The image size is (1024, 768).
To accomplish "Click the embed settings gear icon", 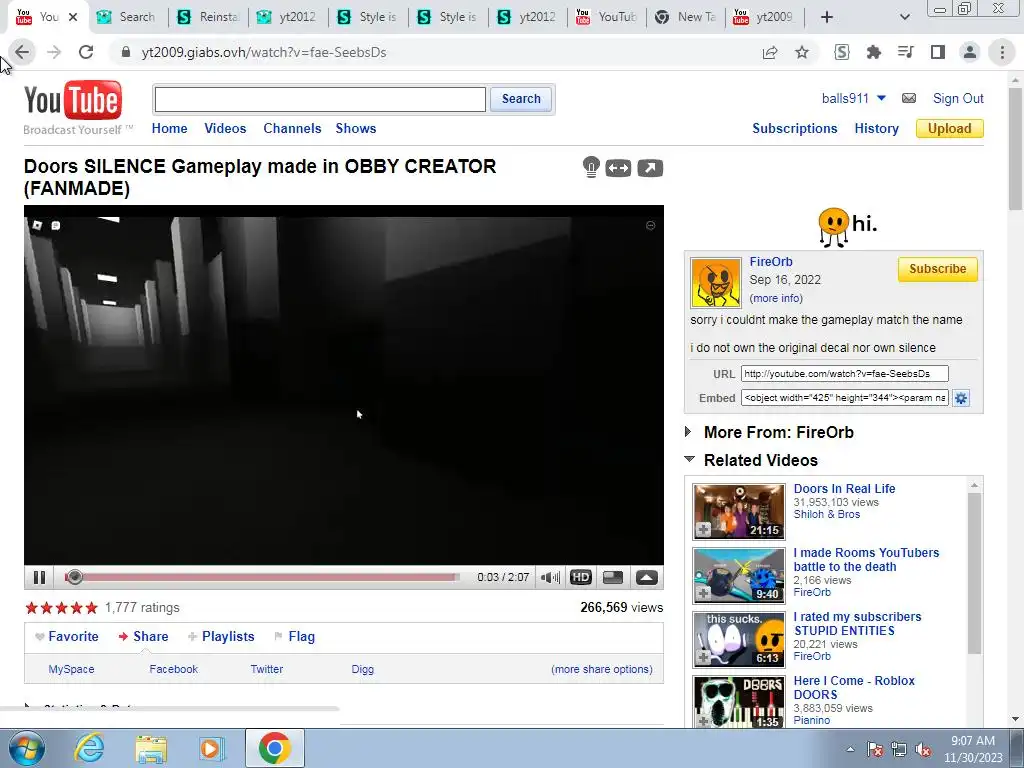I will pos(961,398).
